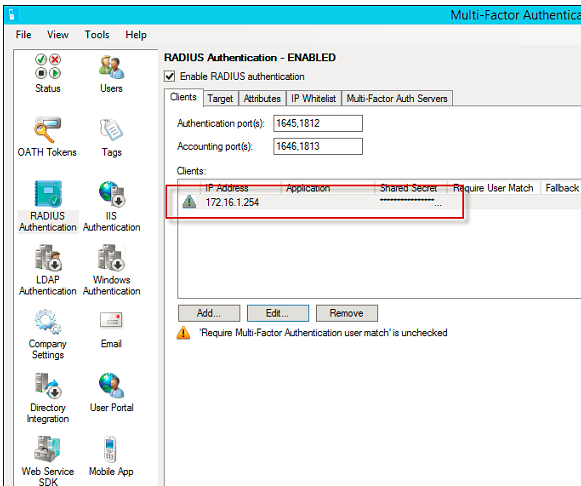Viewport: 581px width, 486px height.
Task: Switch to the IP Whitelist tab
Action: point(313,99)
